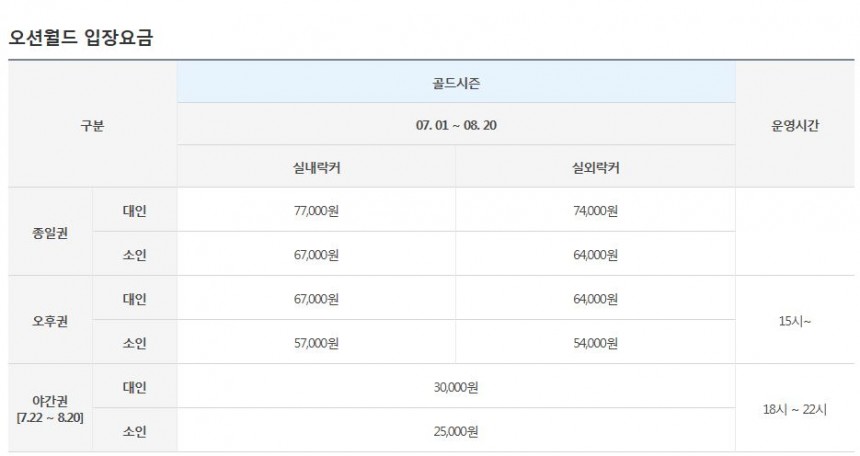Select the 골드시즌 header cell
The width and height of the screenshot is (860, 456).
(456, 83)
